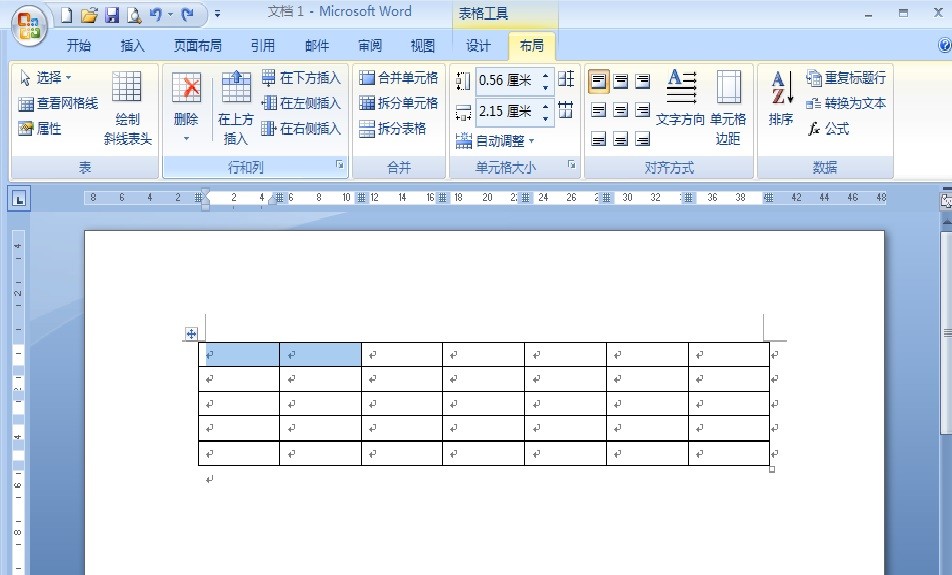Decrease row height with down spinner
The height and width of the screenshot is (575, 952).
pyautogui.click(x=545, y=87)
